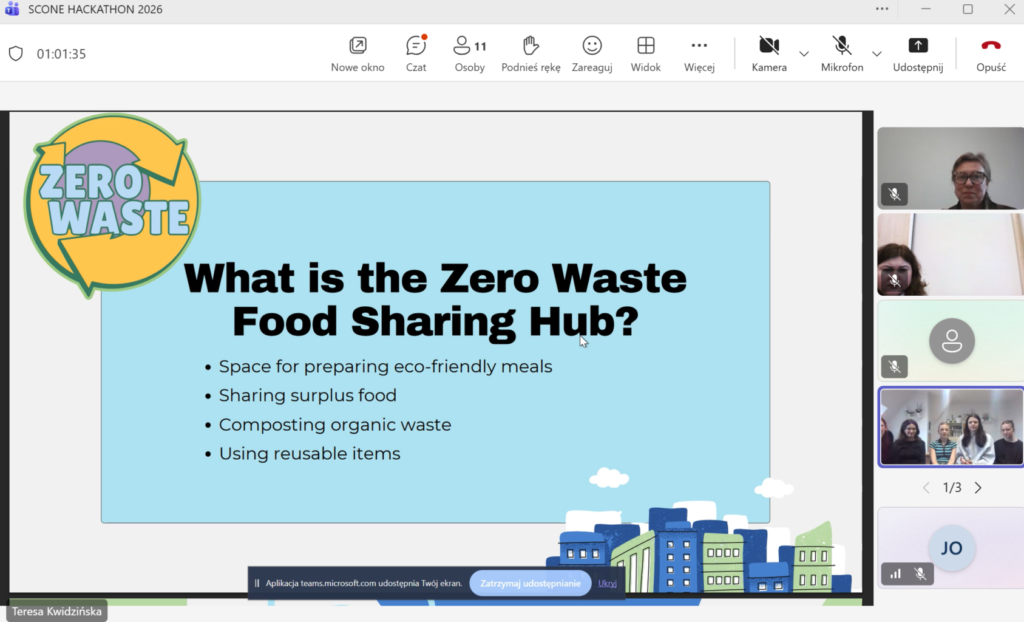Go to next participant page arrow

(x=978, y=488)
